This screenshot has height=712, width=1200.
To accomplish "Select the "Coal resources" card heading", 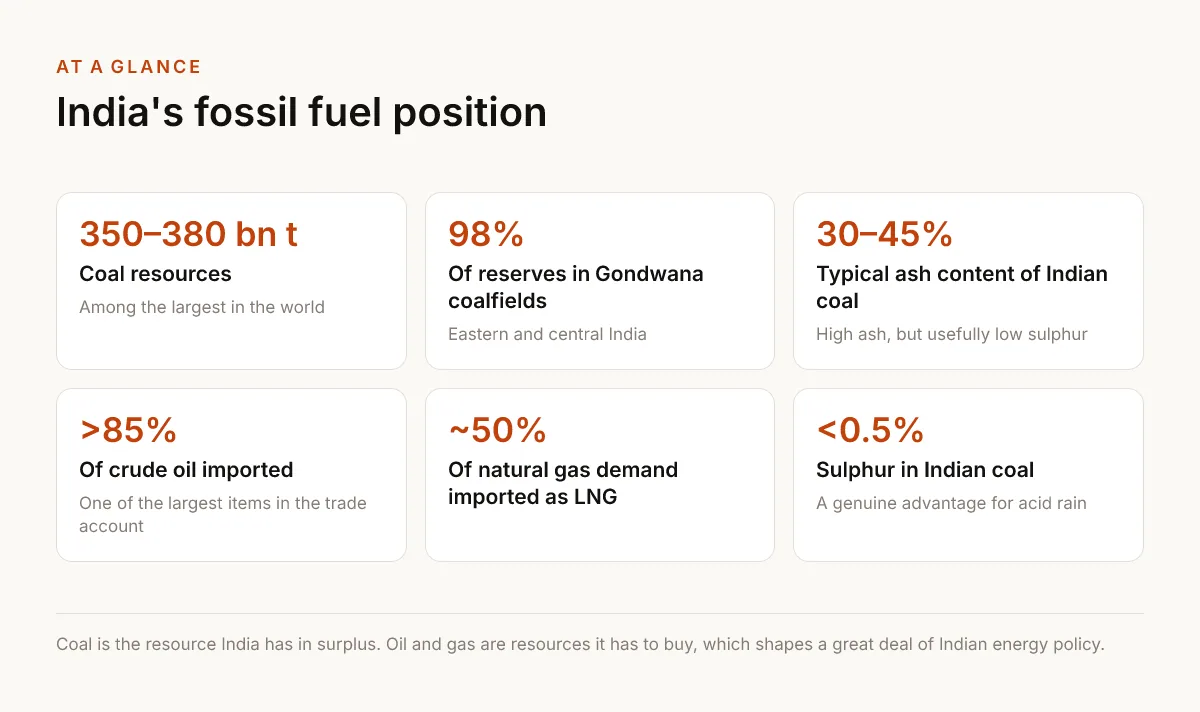I will (155, 274).
